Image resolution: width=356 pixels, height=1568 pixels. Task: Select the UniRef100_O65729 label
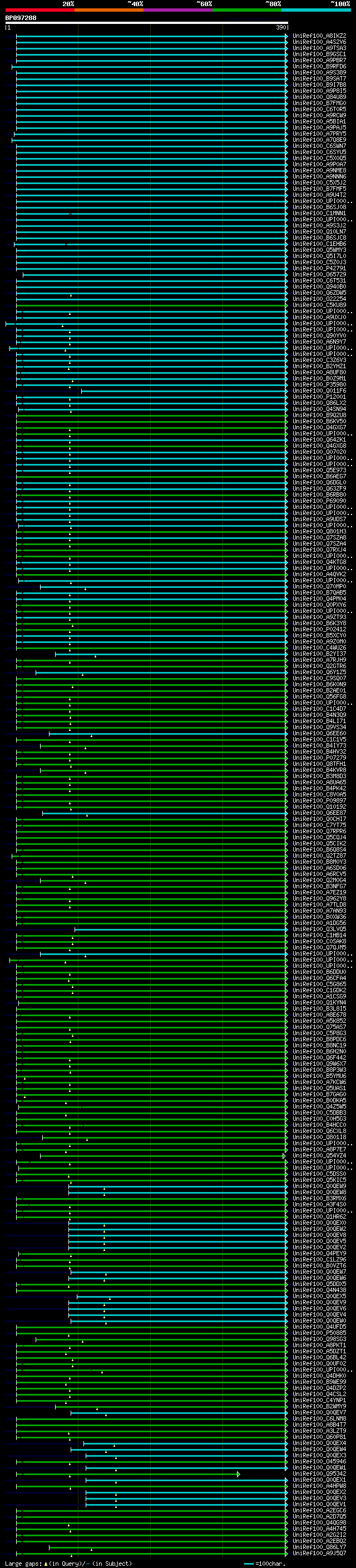[319, 275]
